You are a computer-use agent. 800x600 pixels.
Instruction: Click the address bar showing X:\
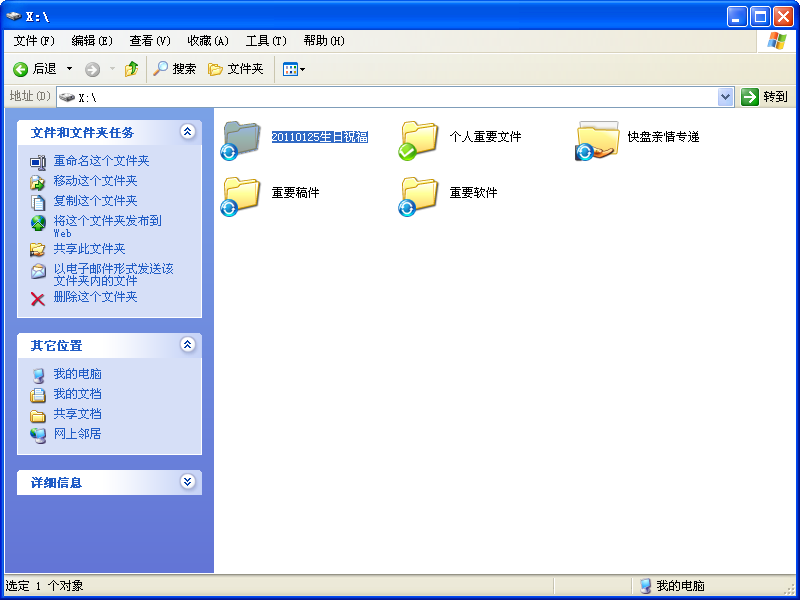pyautogui.click(x=387, y=97)
